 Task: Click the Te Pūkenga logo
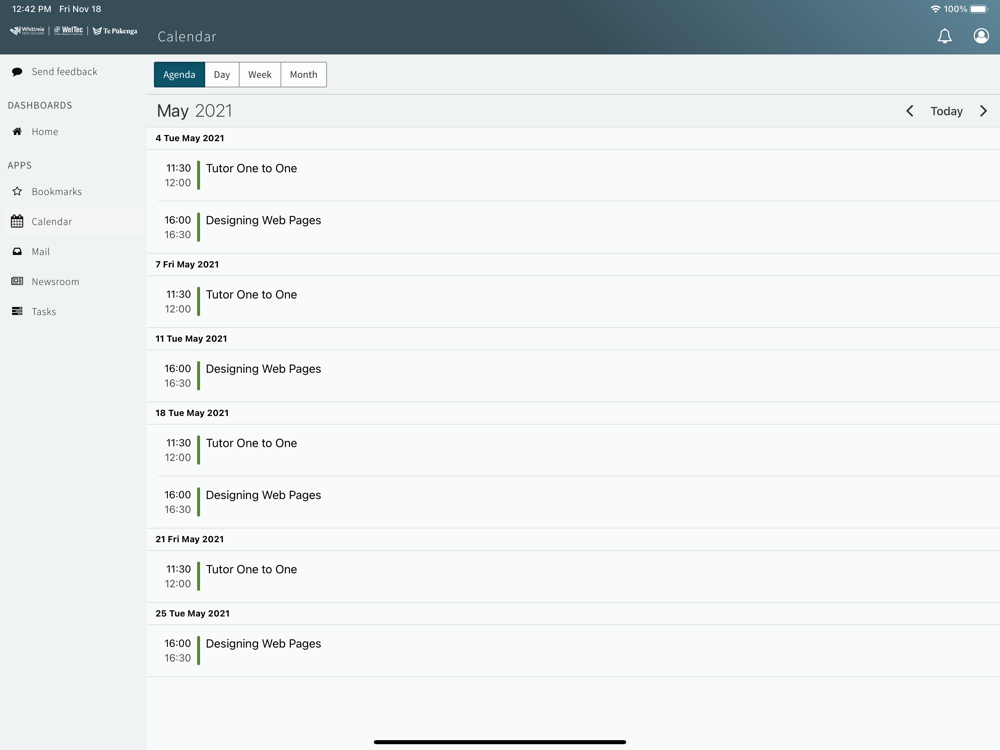click(x=115, y=31)
